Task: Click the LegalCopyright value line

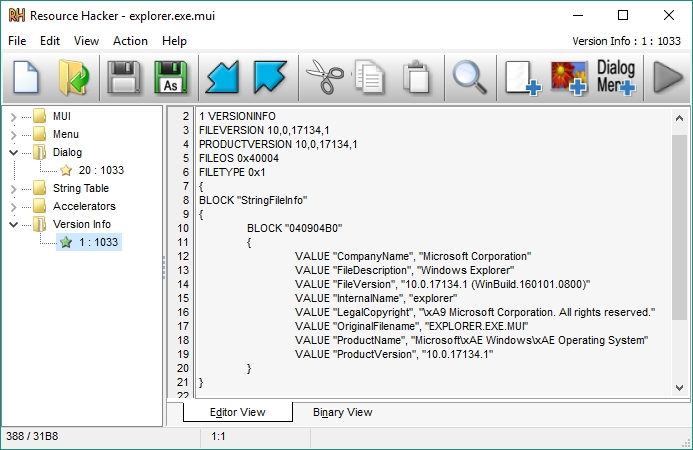Action: 475,312
